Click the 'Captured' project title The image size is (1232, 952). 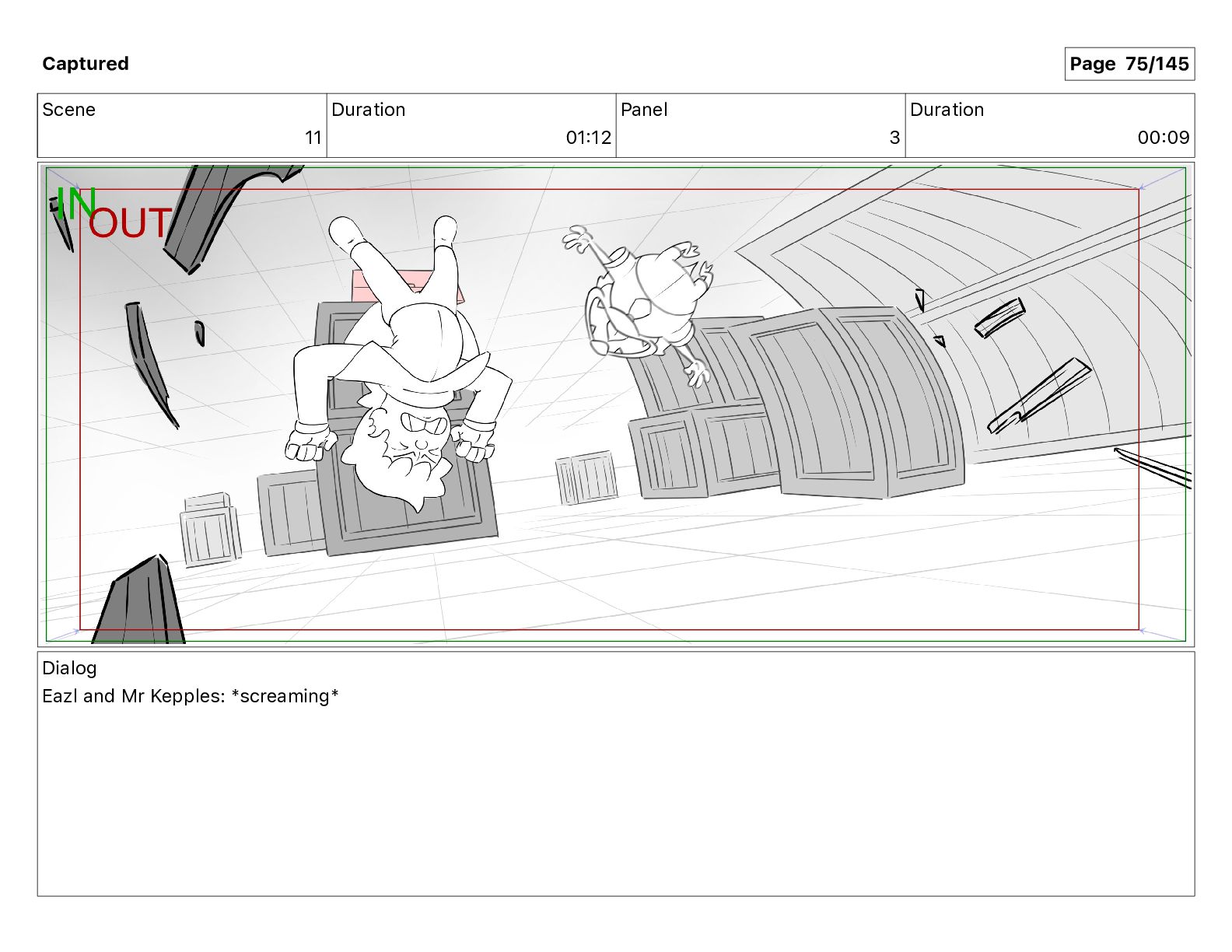point(86,64)
